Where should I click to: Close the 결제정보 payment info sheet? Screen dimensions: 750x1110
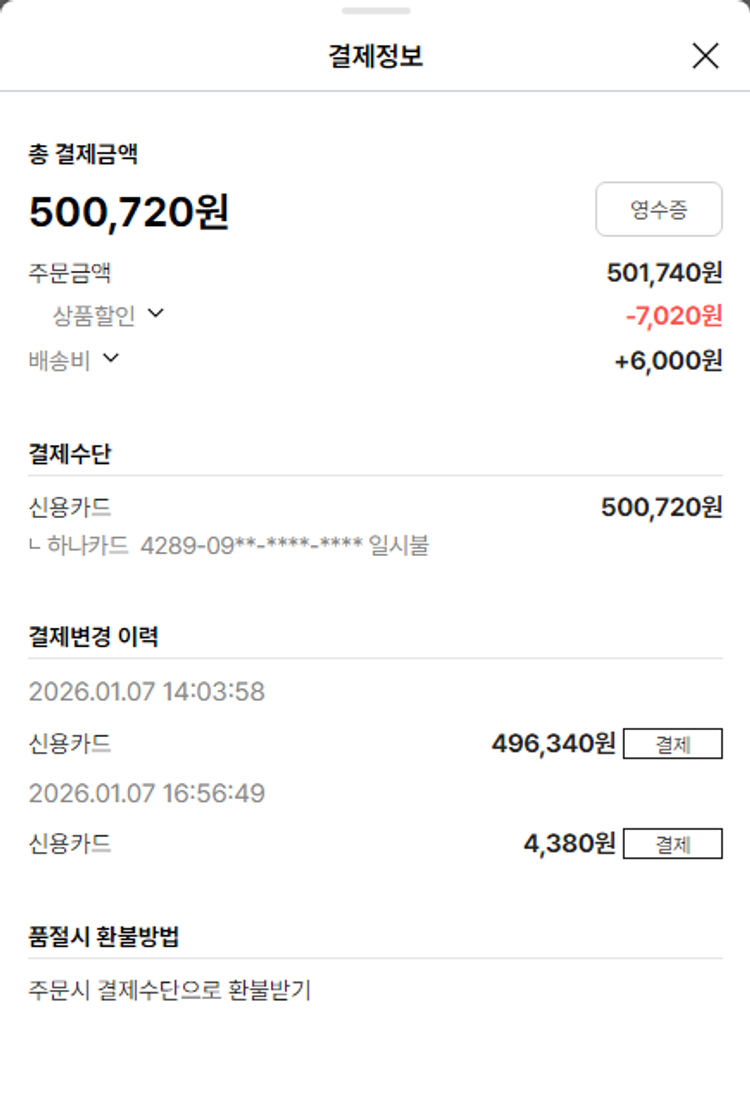(705, 56)
